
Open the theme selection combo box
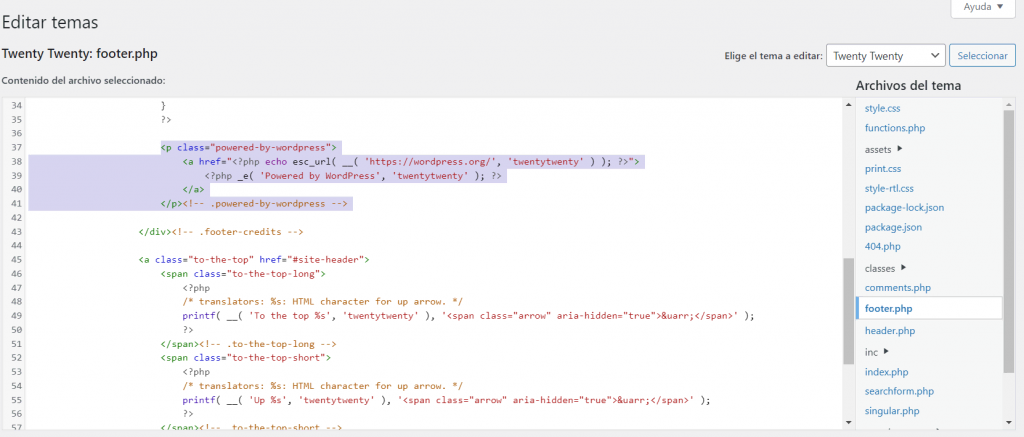tap(886, 56)
